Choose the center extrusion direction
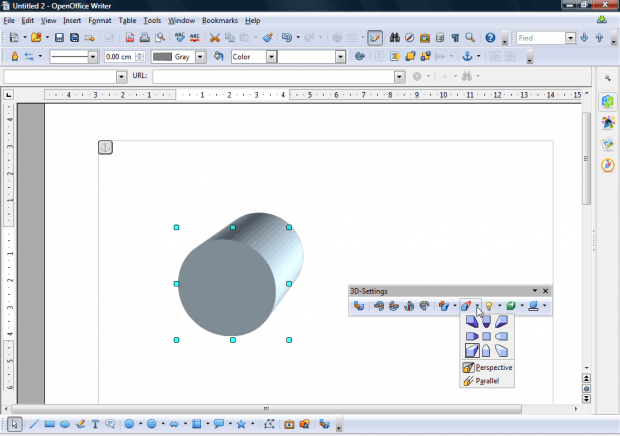620x436 pixels. point(486,336)
